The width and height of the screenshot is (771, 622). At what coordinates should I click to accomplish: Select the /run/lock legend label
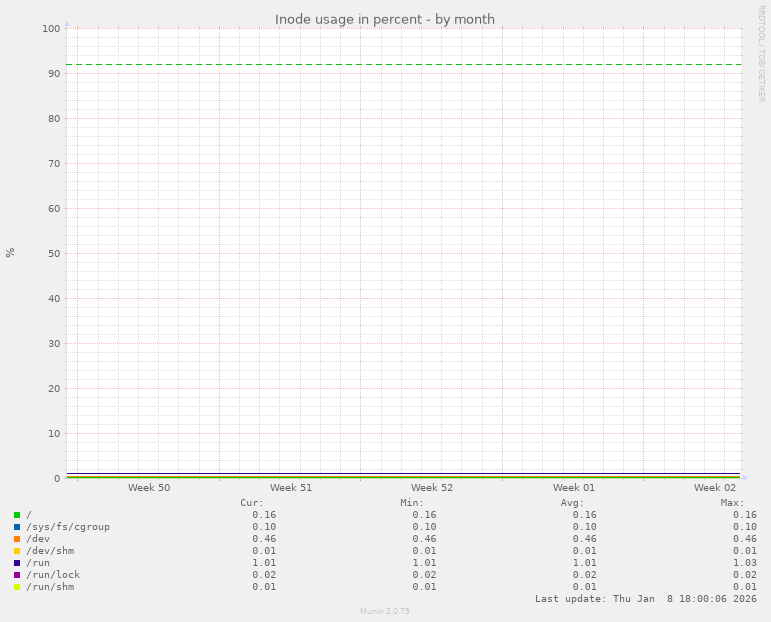53,575
